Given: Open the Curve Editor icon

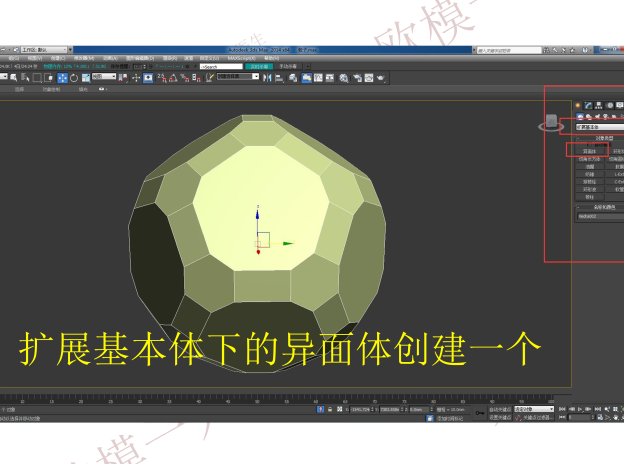Looking at the screenshot, I should [318, 78].
